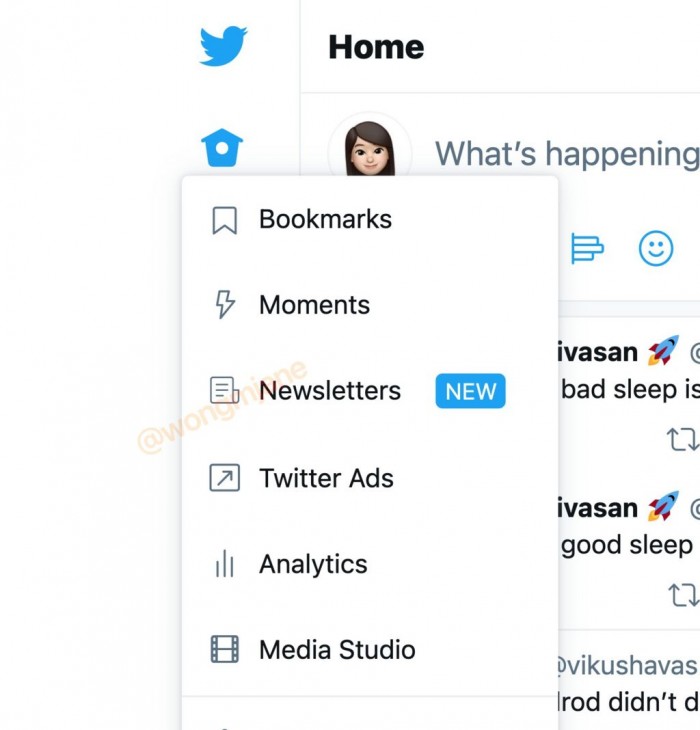Retweet the bad sleep tweet
This screenshot has width=700, height=730.
click(683, 439)
